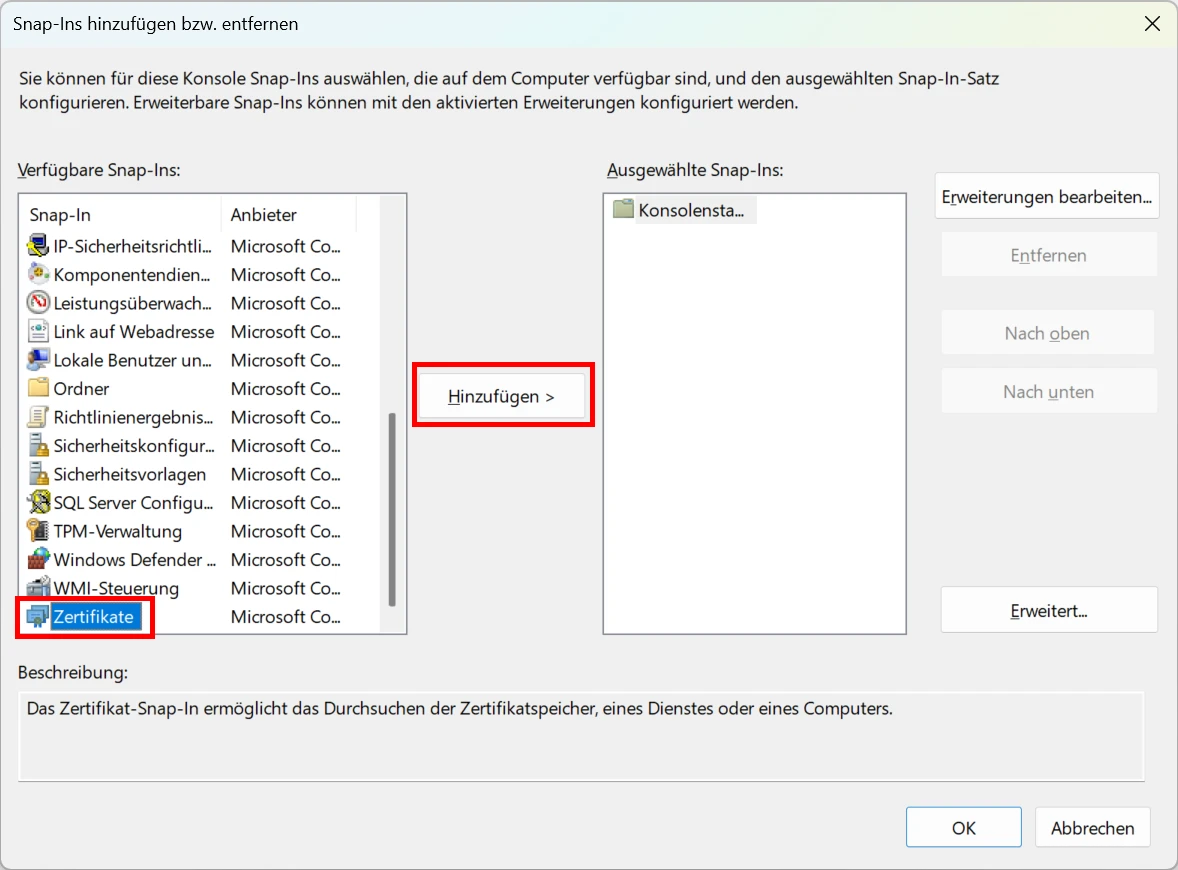The width and height of the screenshot is (1178, 870).
Task: Select the IP-Sicherheitsrichtlinien snap-in icon
Action: (x=38, y=246)
